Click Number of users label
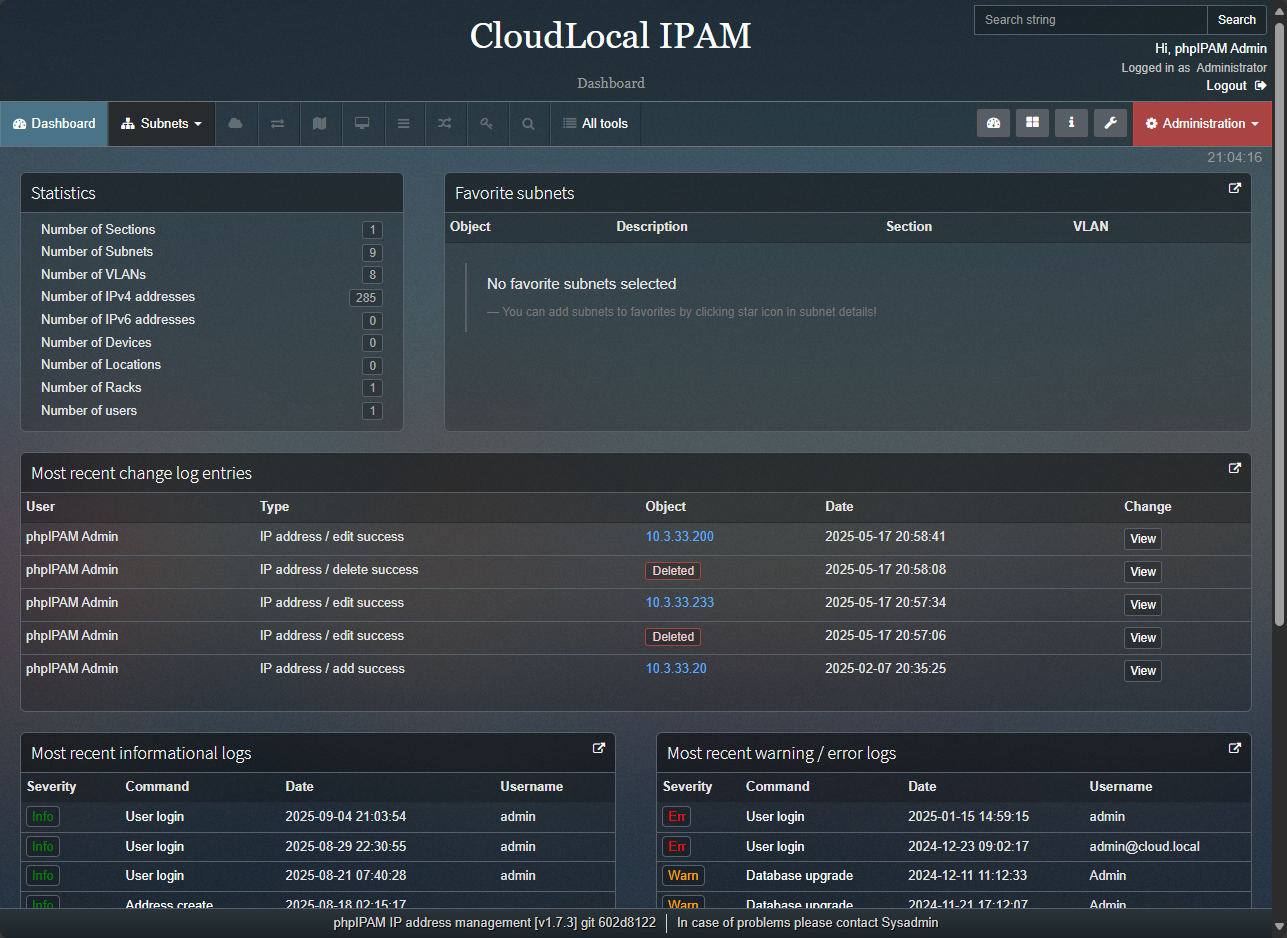Screen dimensions: 1287x938 tap(89, 411)
